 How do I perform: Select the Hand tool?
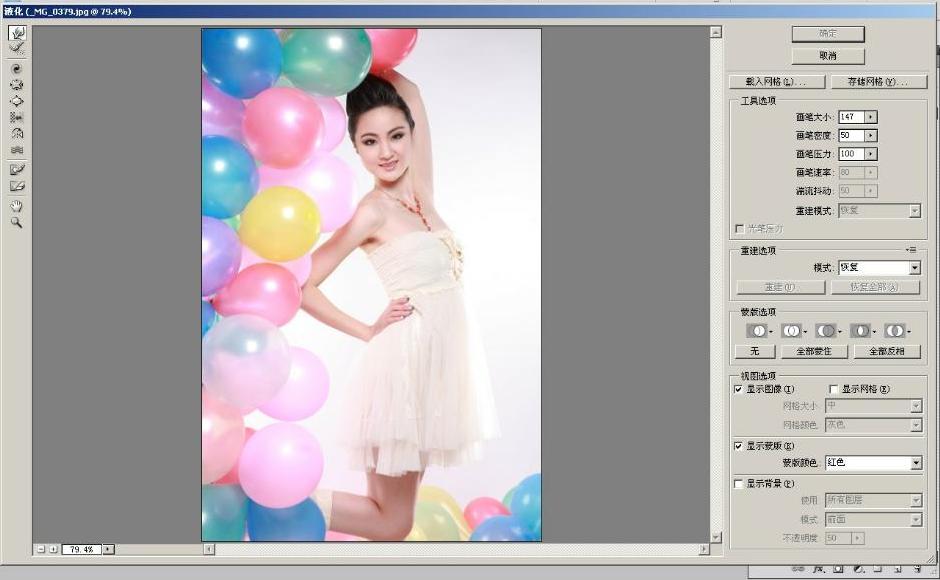[x=17, y=206]
